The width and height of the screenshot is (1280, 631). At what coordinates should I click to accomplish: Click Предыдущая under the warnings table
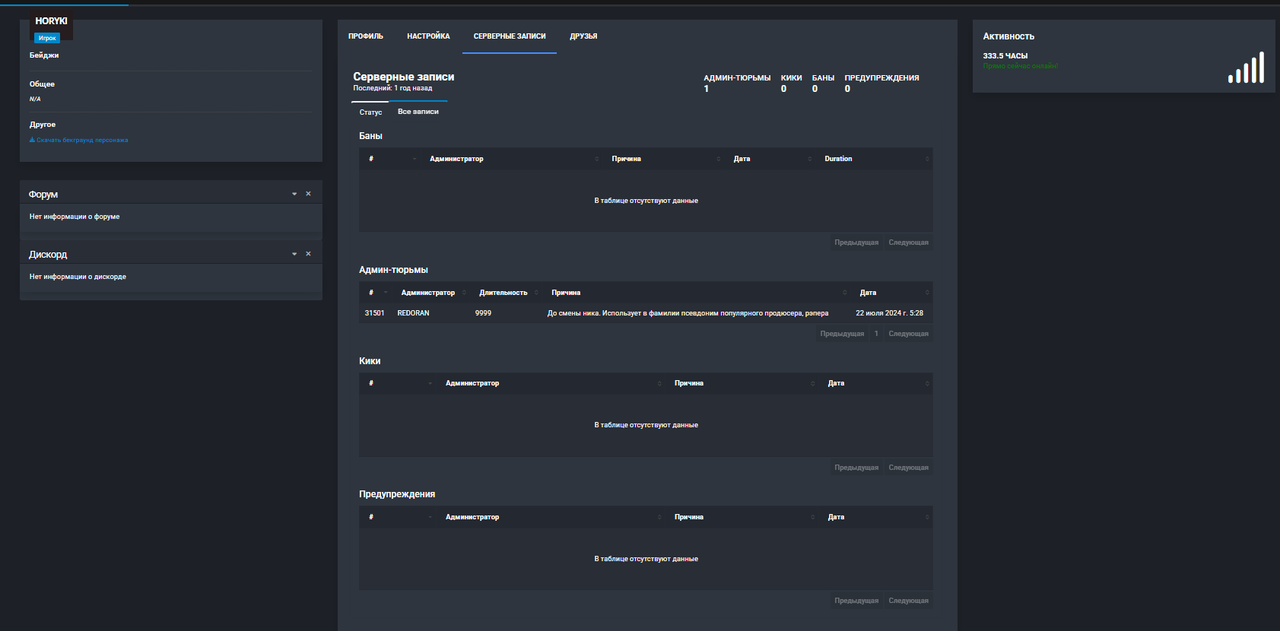(x=857, y=601)
